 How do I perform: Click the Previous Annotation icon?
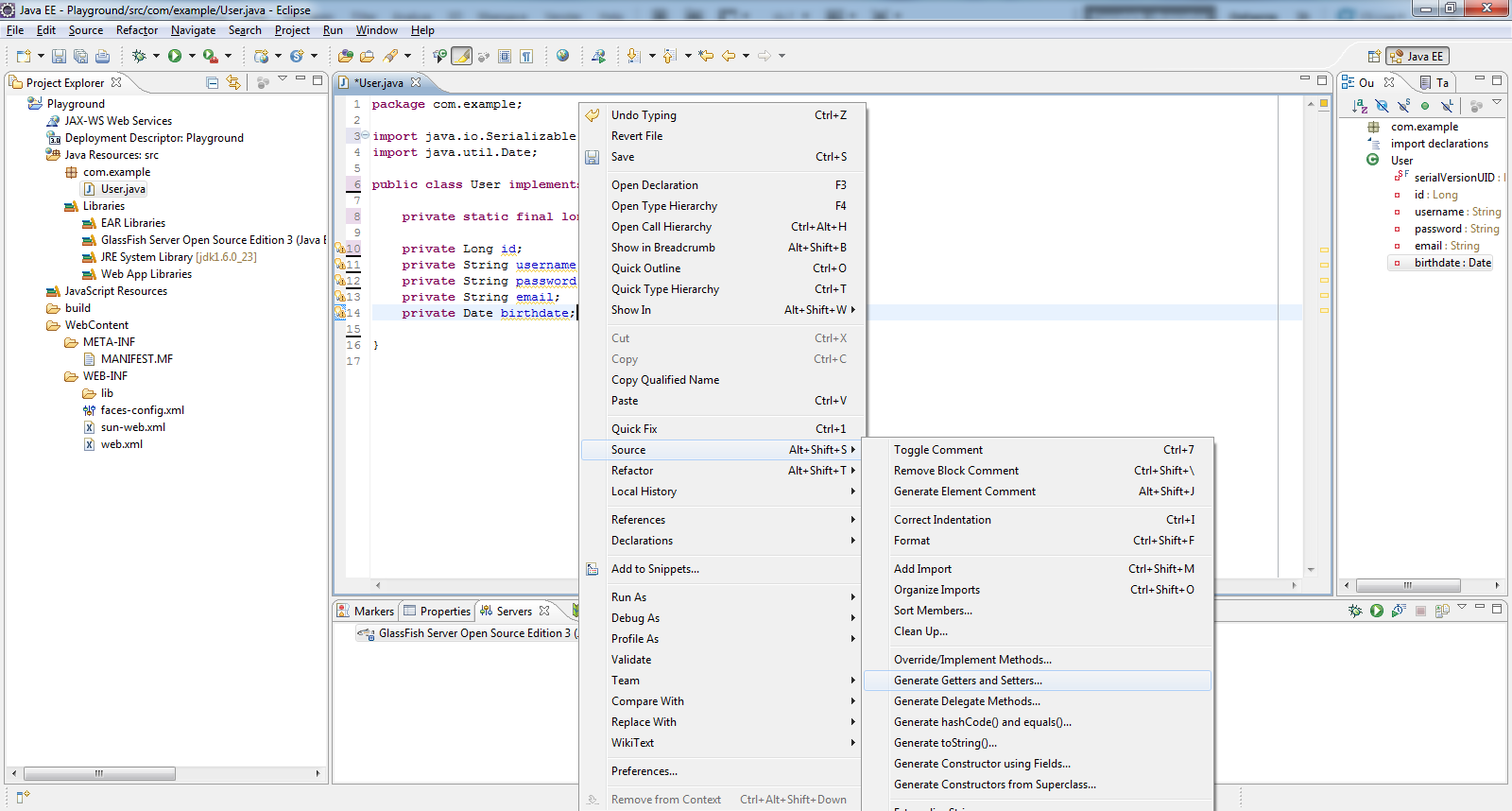[x=669, y=56]
